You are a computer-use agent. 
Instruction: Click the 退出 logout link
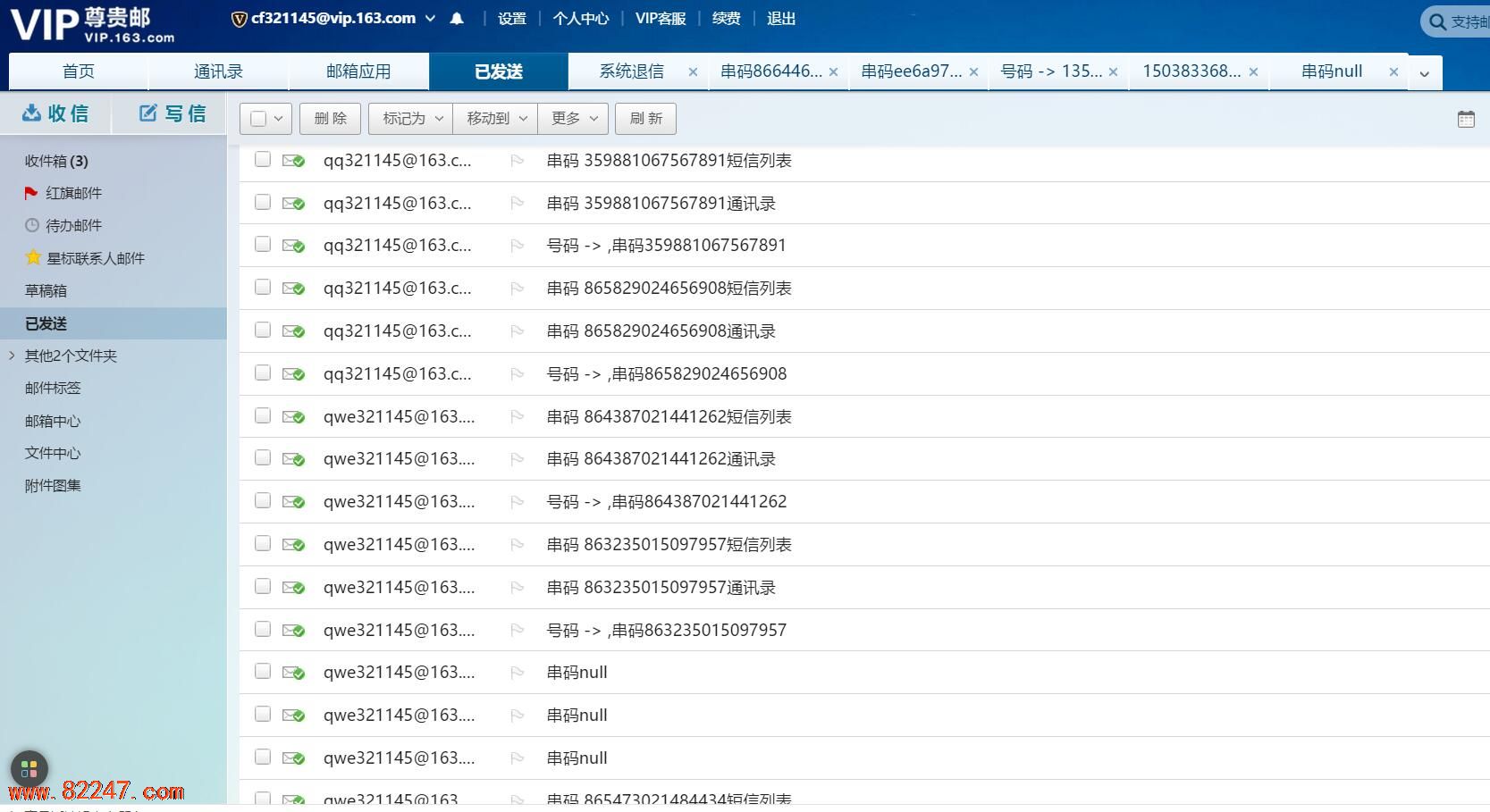click(780, 19)
